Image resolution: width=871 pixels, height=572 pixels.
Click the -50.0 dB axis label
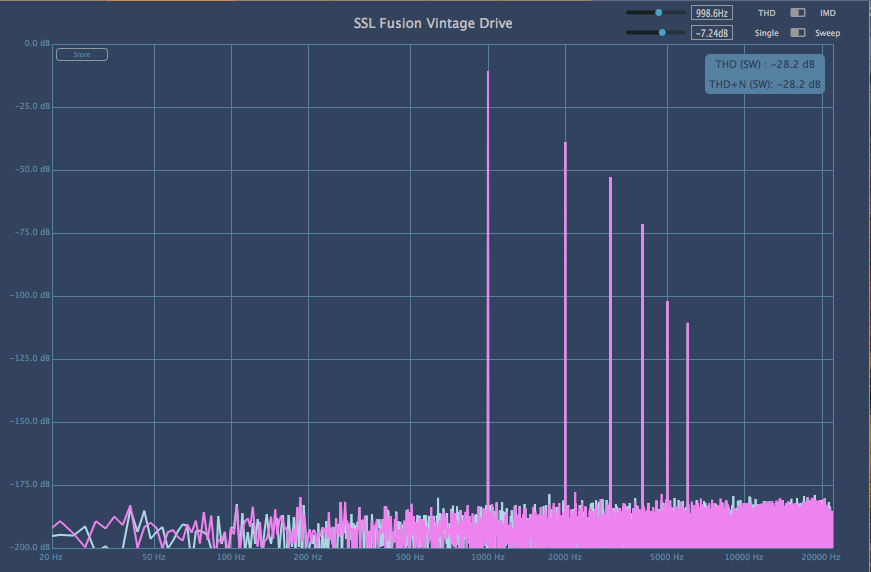coord(32,169)
